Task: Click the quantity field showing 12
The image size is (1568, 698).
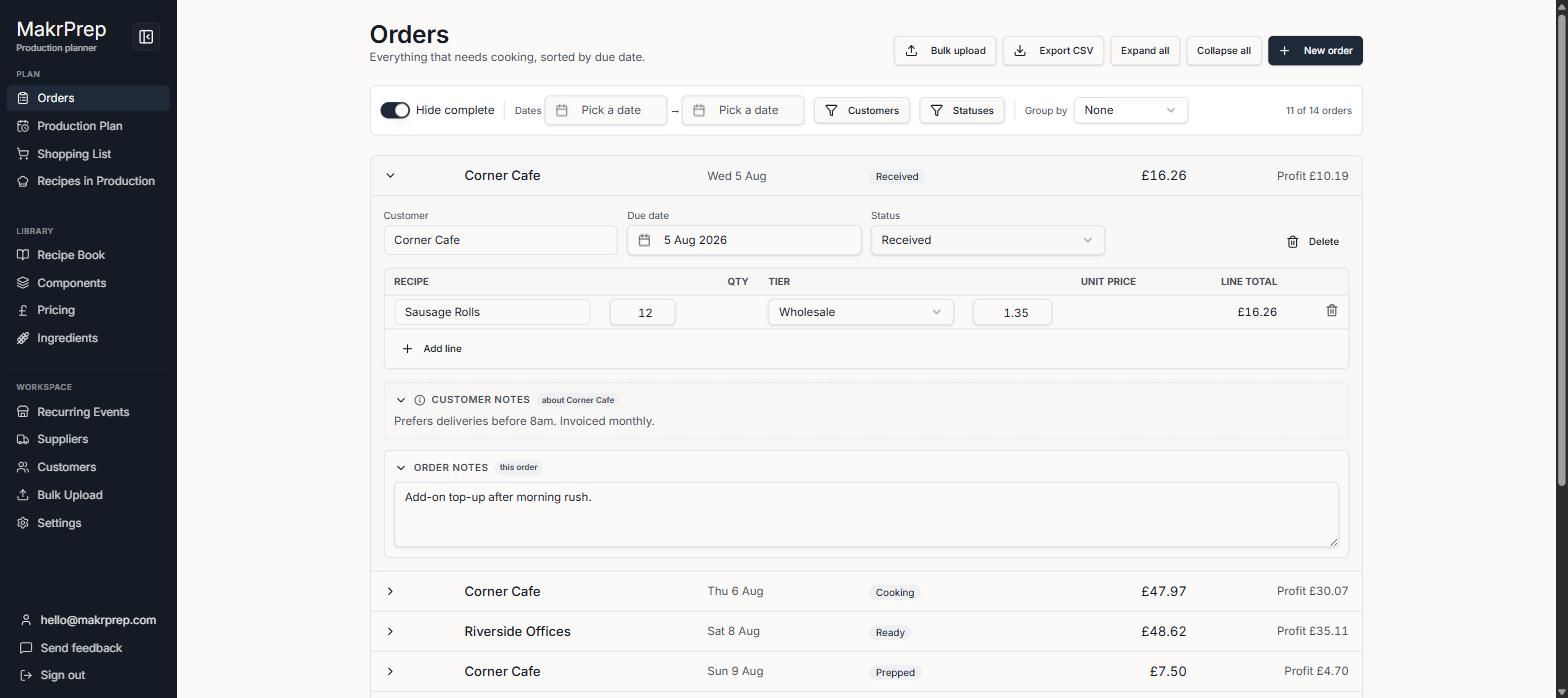Action: (x=643, y=312)
